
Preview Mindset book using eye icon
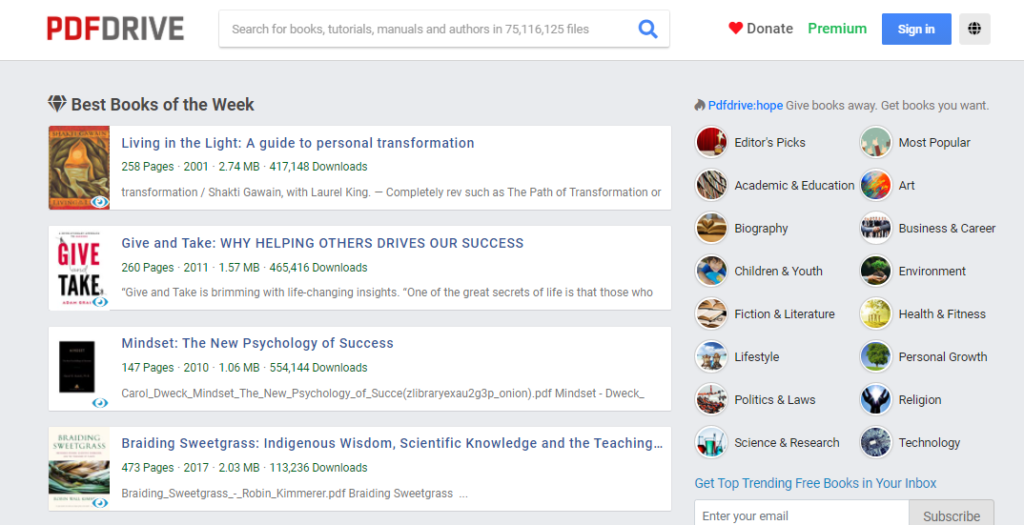tap(100, 403)
